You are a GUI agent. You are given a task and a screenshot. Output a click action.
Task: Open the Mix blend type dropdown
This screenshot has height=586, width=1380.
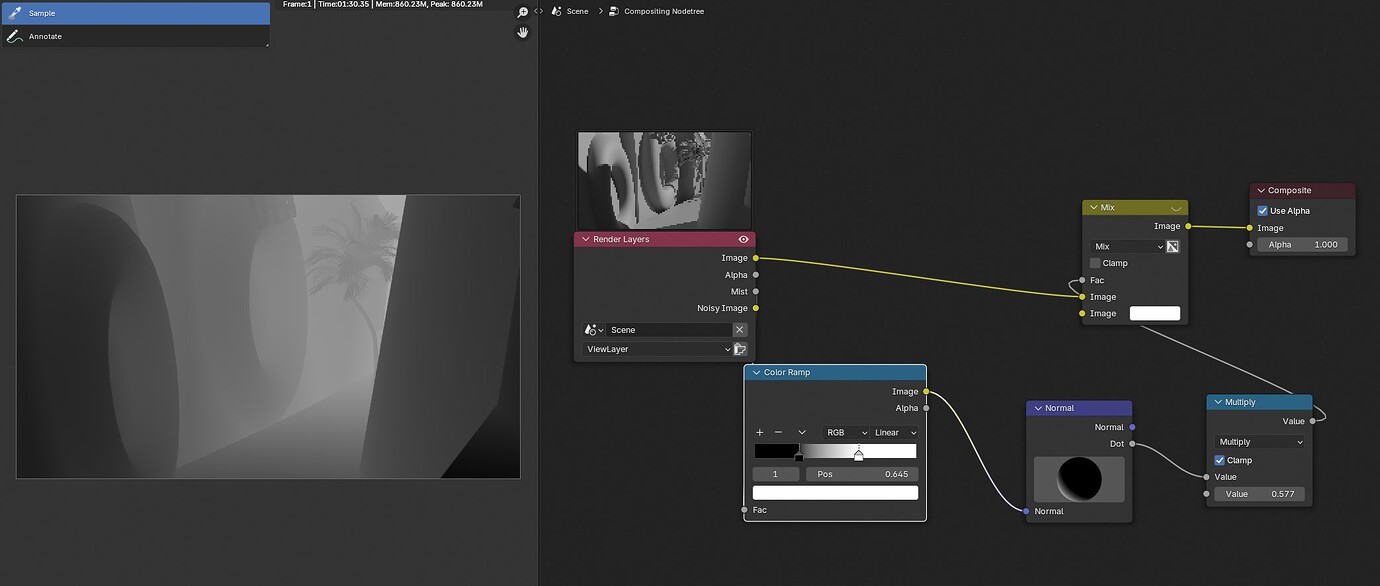(x=1128, y=247)
